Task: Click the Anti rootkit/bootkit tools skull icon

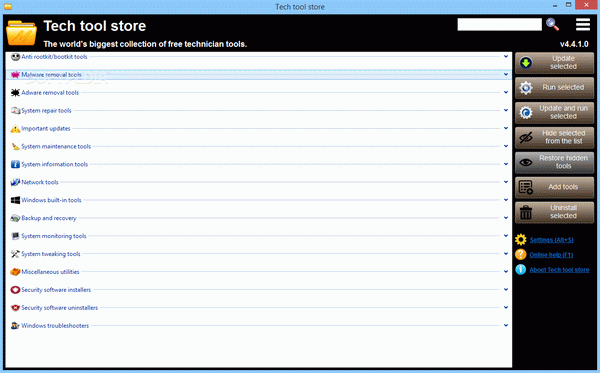Action: 15,57
